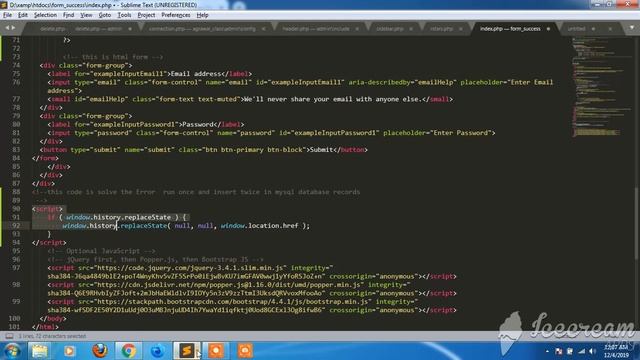Open the Edit menu
Viewport: 640px width, 360px height.
pyautogui.click(x=23, y=15)
